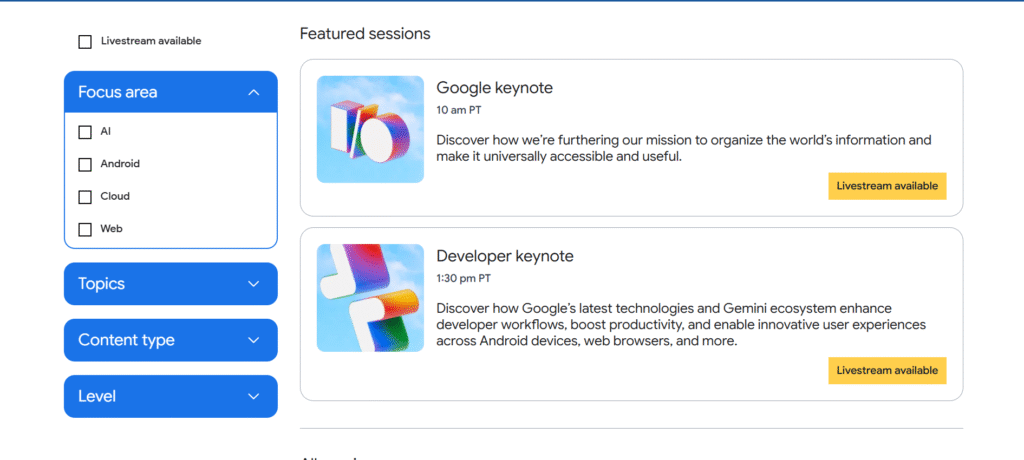This screenshot has height=460, width=1024.
Task: Open the Developer keynote session title
Action: [505, 256]
